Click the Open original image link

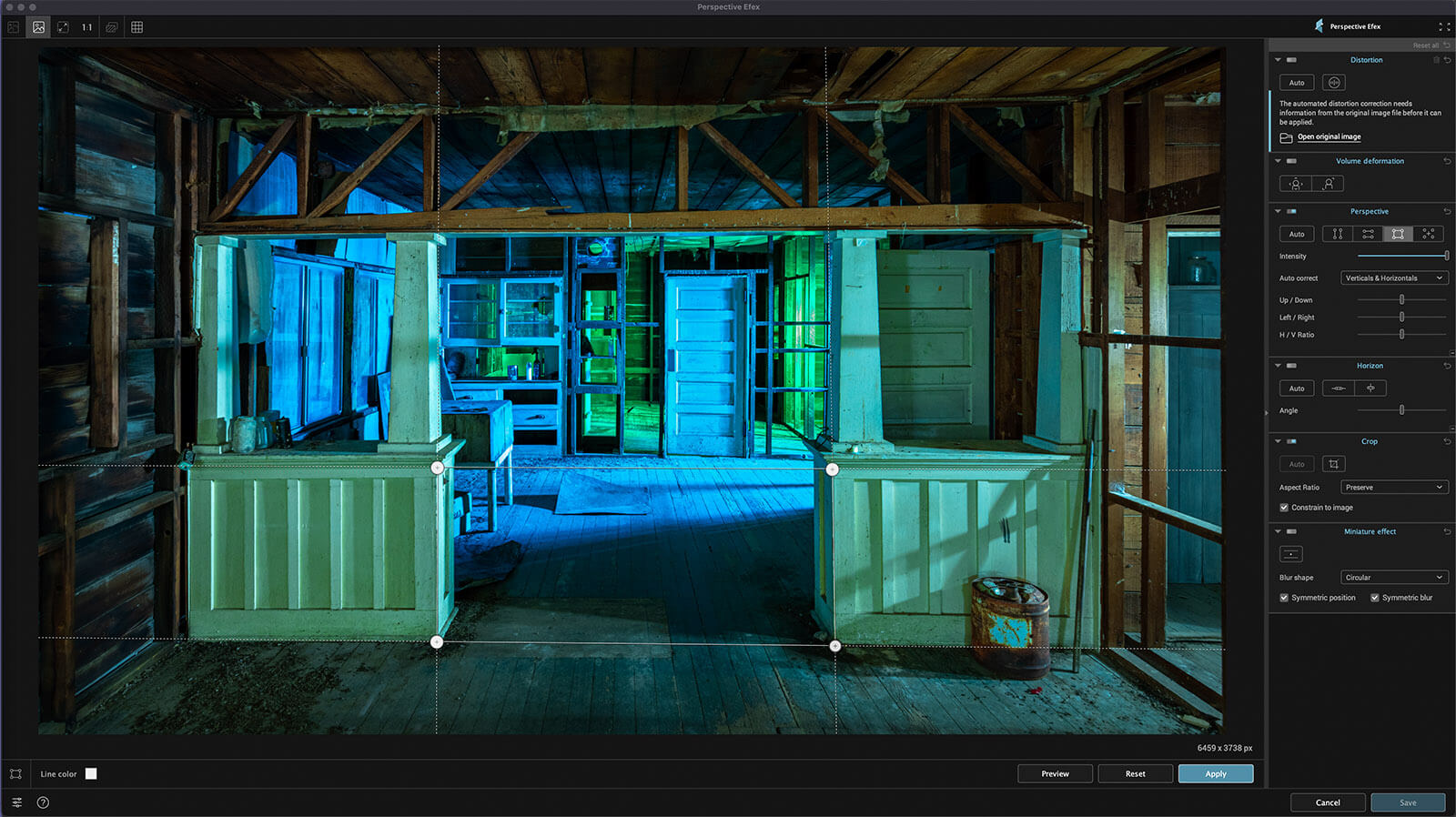(x=1329, y=137)
